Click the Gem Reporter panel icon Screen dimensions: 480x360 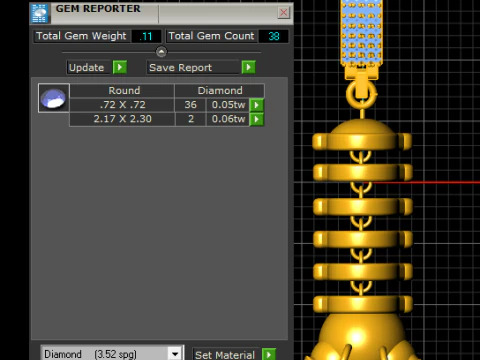(x=40, y=13)
